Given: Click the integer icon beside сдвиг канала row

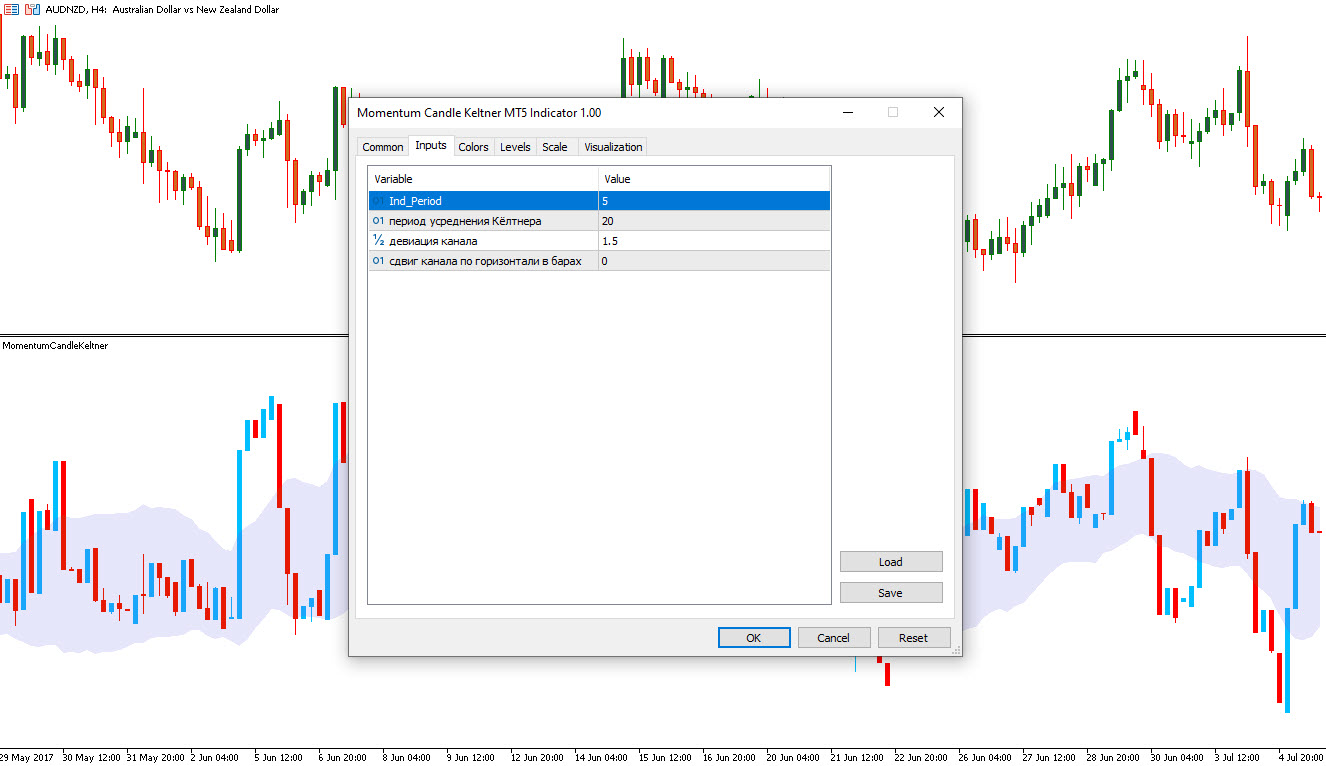Looking at the screenshot, I should [378, 261].
